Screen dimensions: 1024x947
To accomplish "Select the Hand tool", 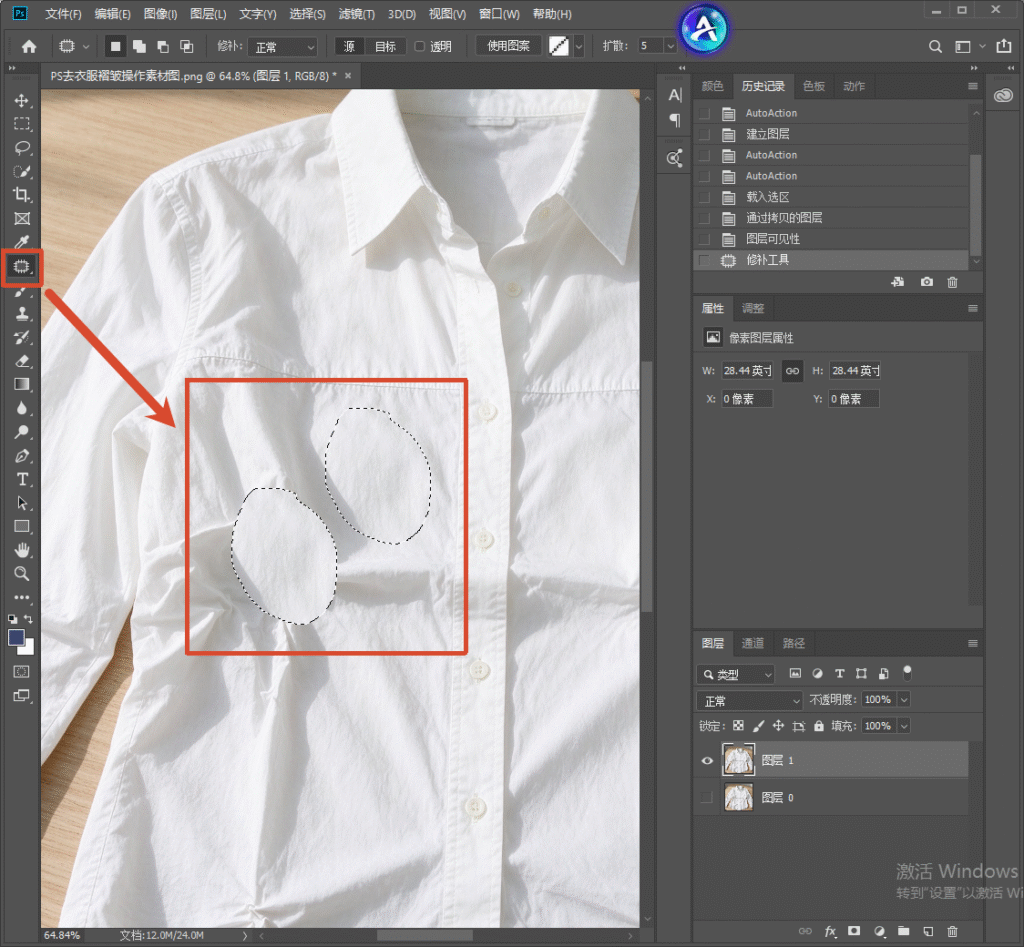I will [22, 550].
